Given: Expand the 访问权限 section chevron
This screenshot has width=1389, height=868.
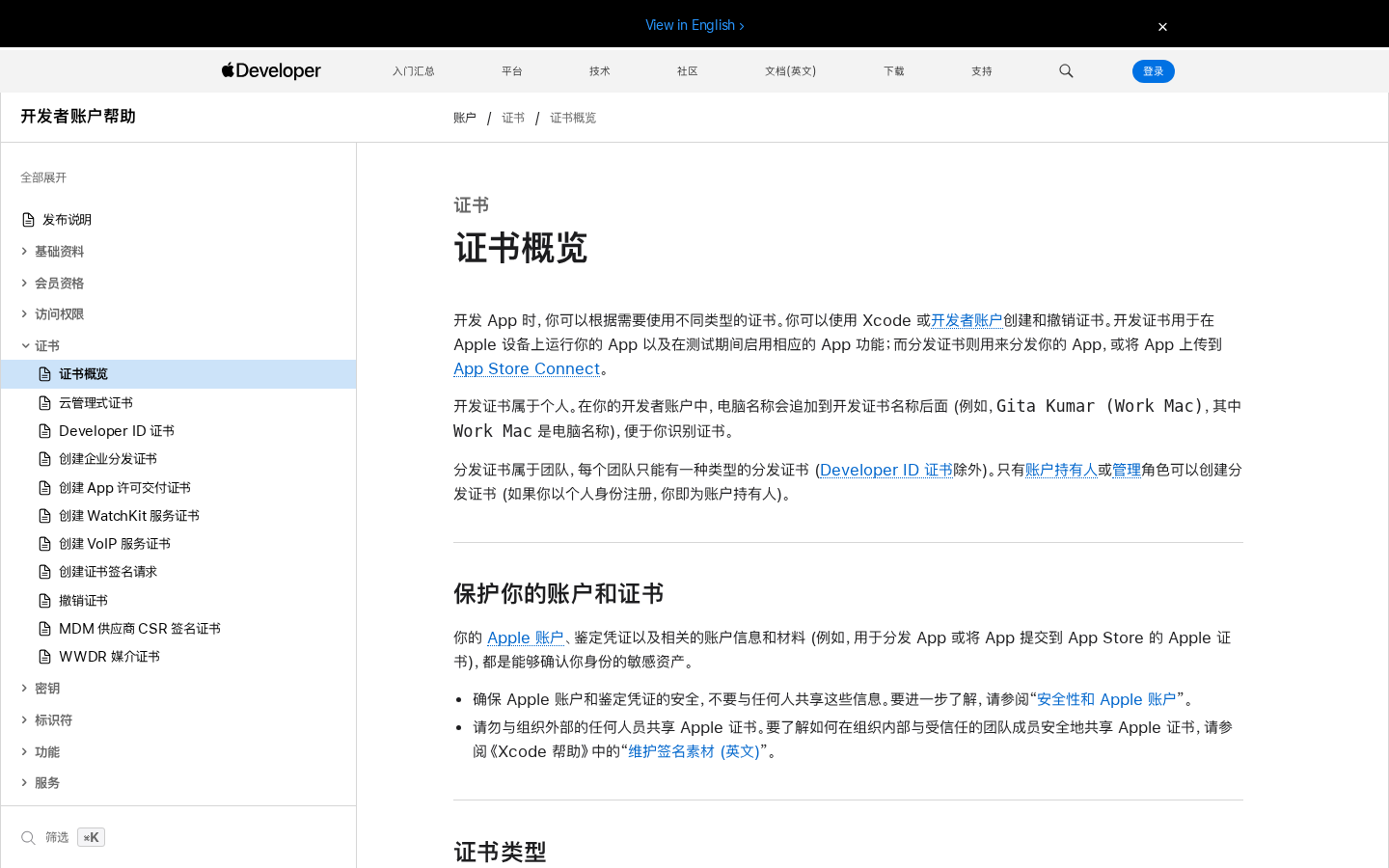Looking at the screenshot, I should pyautogui.click(x=25, y=314).
